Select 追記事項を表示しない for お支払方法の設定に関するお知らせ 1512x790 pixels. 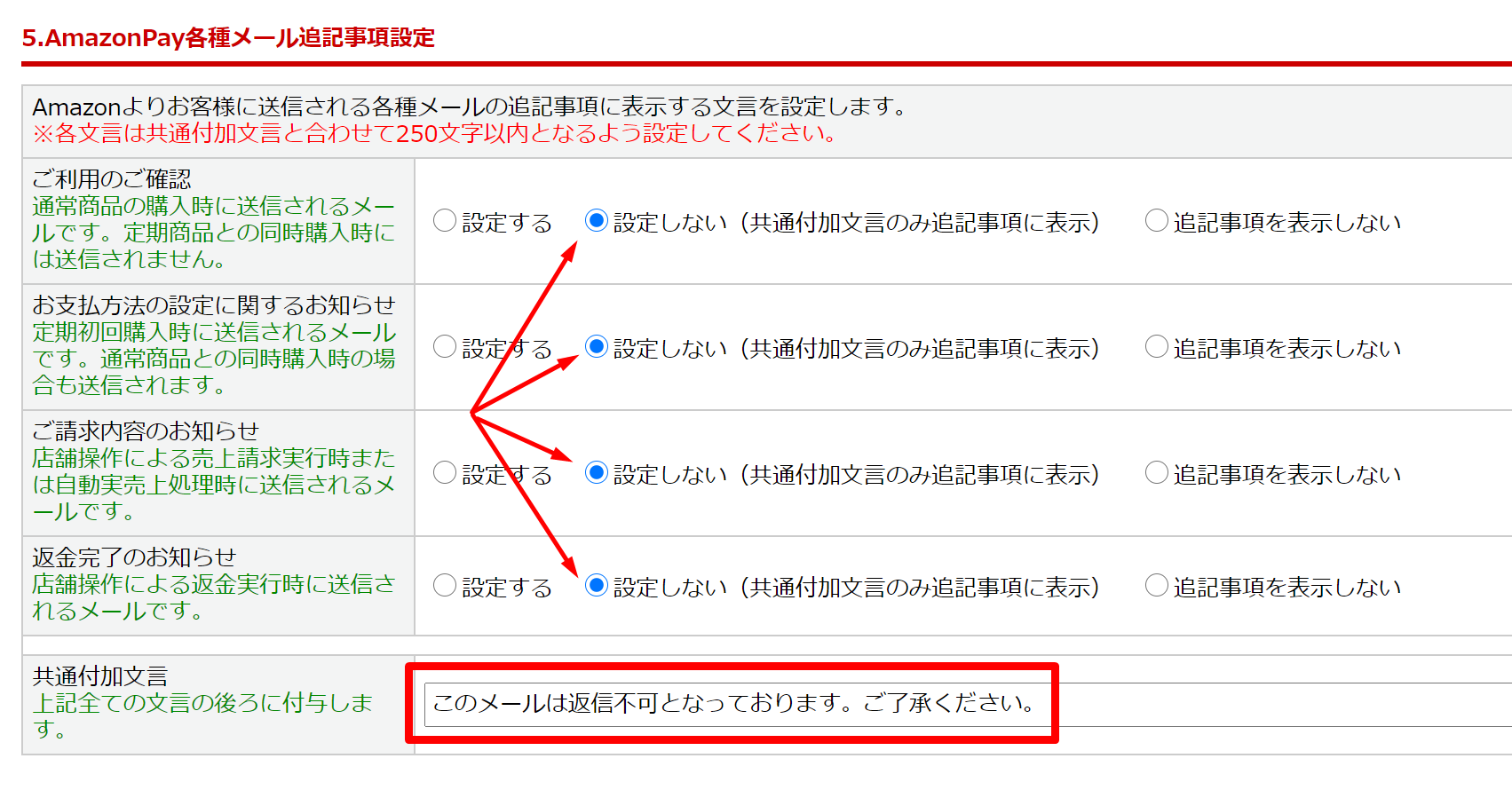point(1157,347)
